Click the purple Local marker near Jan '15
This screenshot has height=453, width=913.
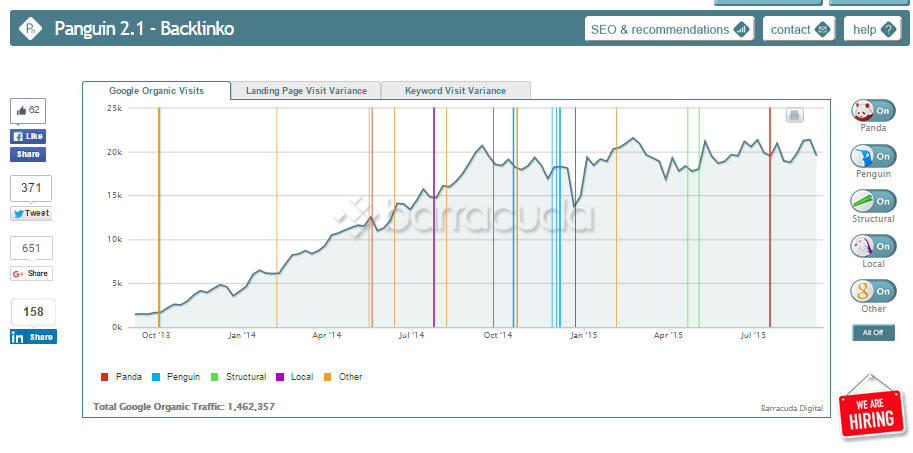click(575, 217)
